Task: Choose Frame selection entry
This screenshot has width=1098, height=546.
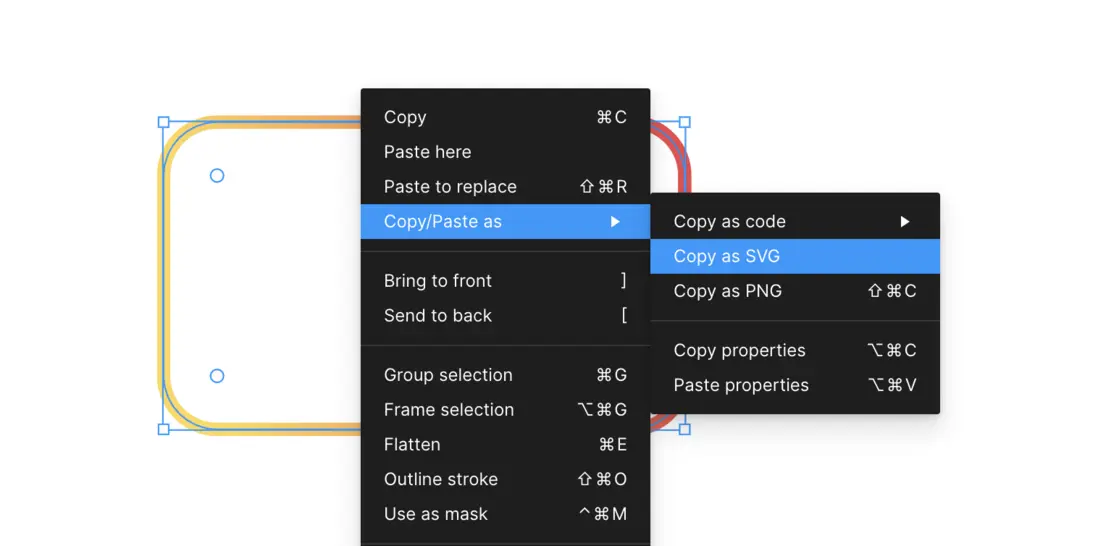Action: [x=449, y=410]
